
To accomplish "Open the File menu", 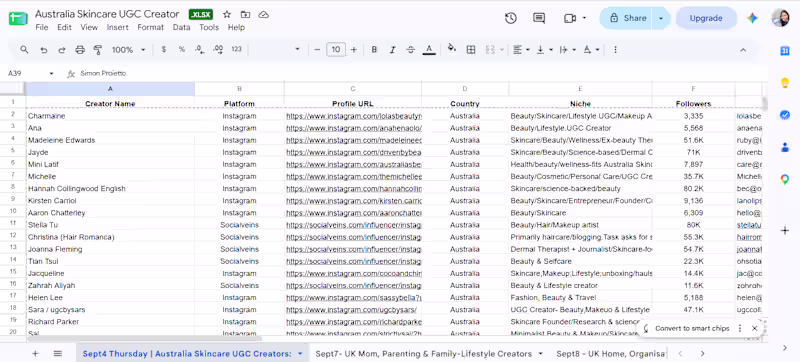I will [x=42, y=28].
